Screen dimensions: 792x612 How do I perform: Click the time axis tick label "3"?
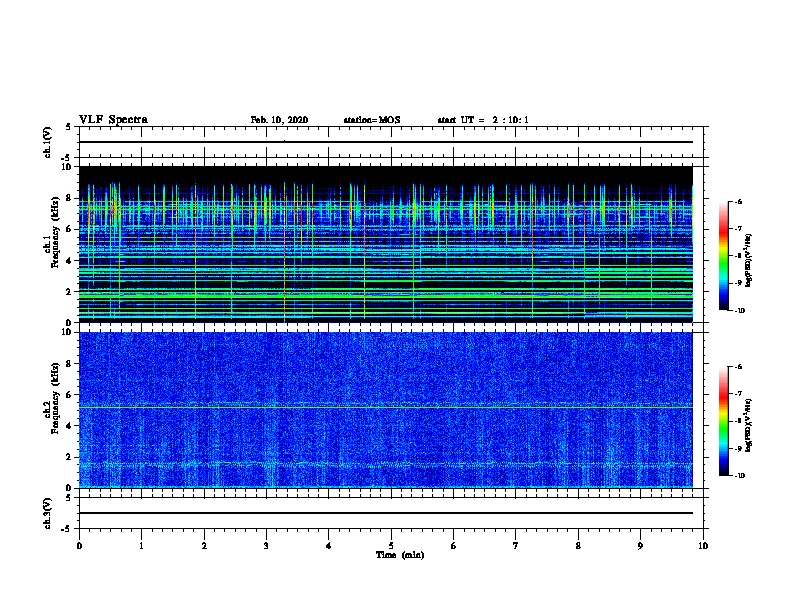[x=266, y=546]
